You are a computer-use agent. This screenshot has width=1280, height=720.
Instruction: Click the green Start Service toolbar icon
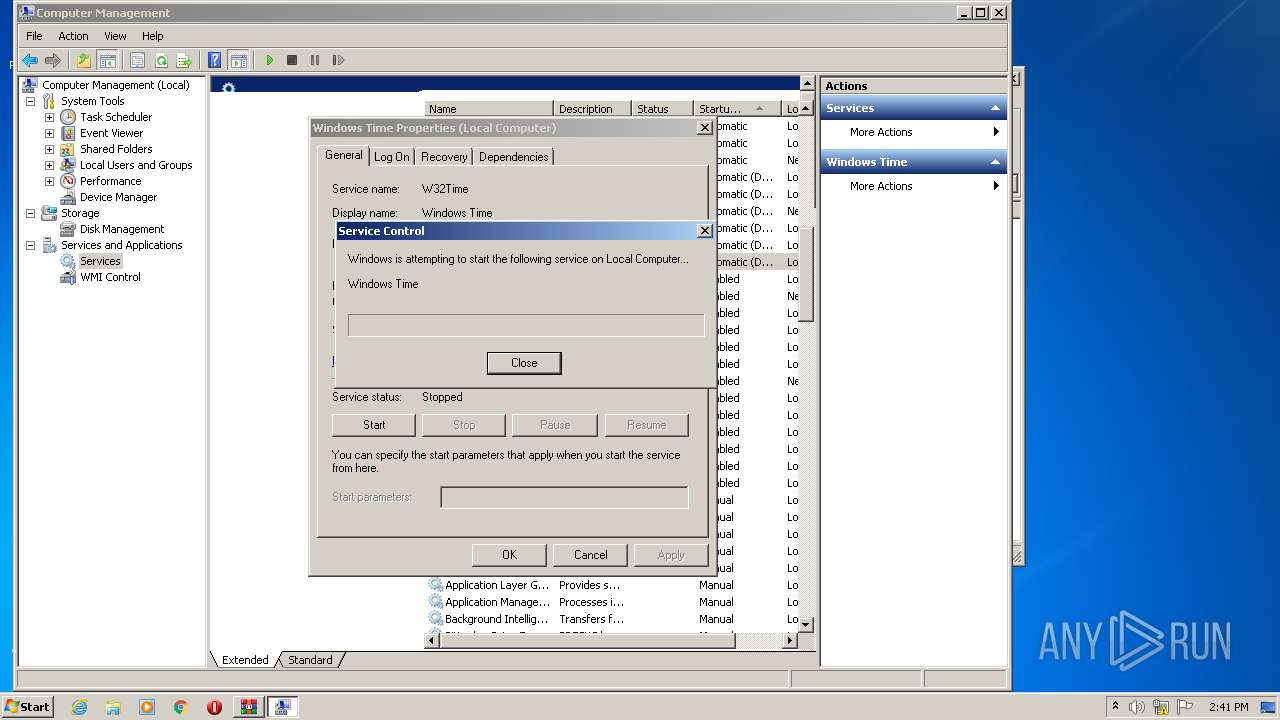269,60
